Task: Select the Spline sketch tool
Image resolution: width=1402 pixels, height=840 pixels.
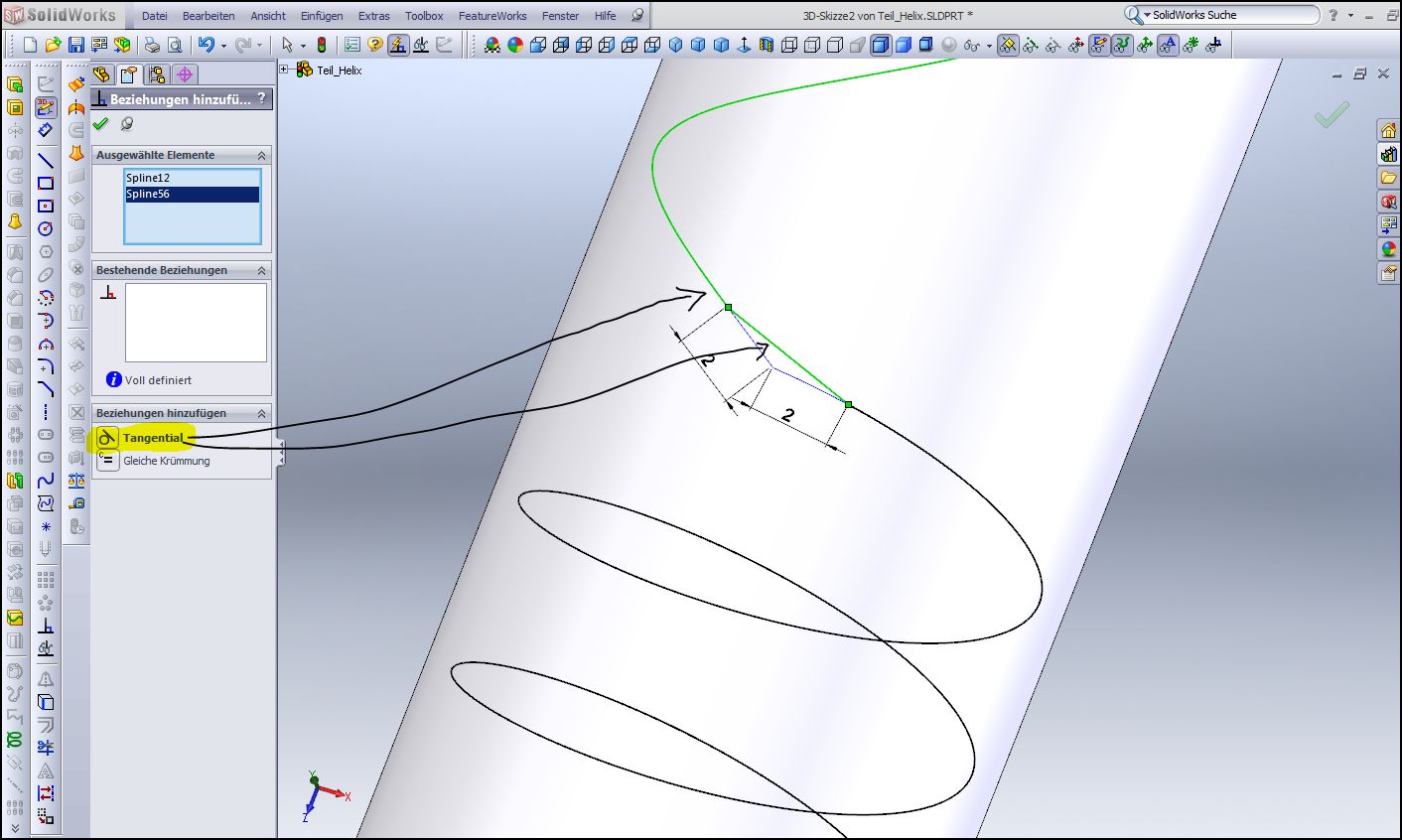Action: [46, 481]
